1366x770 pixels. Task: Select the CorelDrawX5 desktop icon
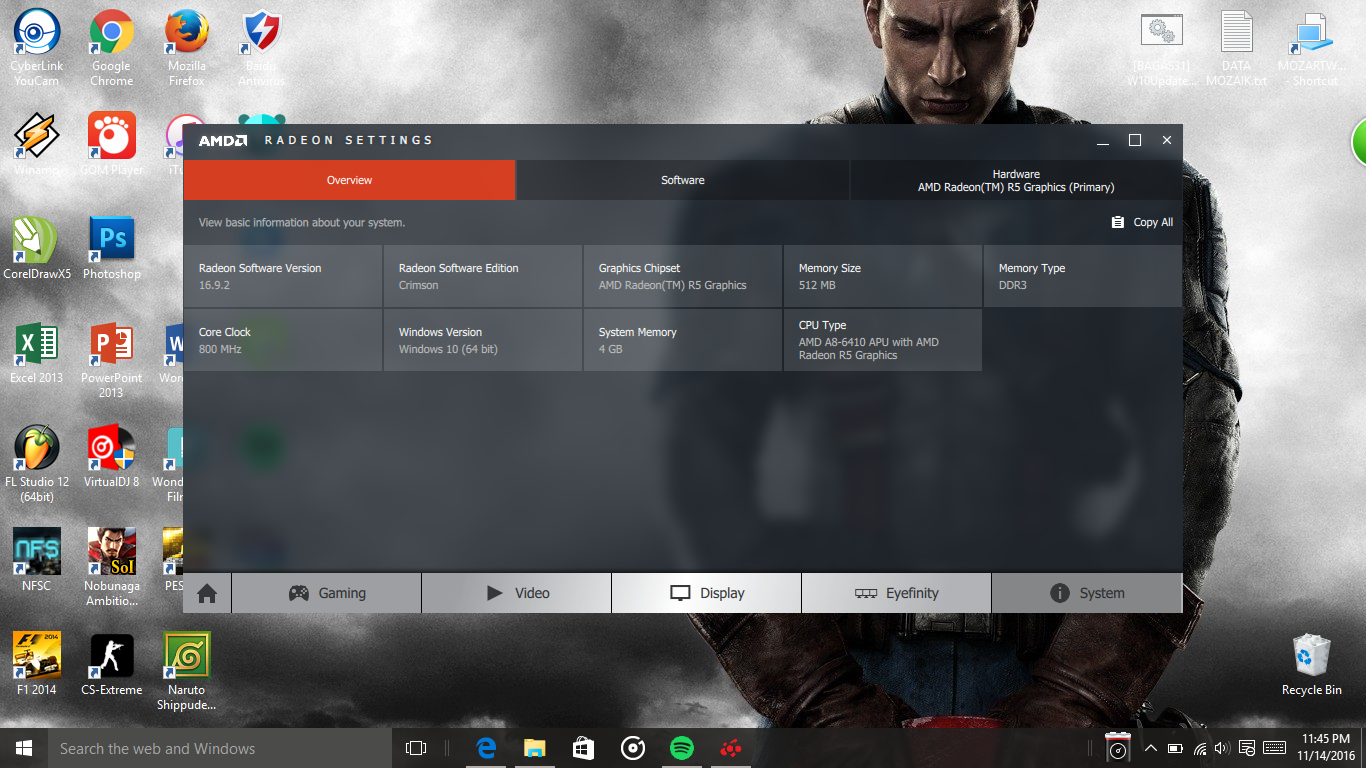(36, 247)
